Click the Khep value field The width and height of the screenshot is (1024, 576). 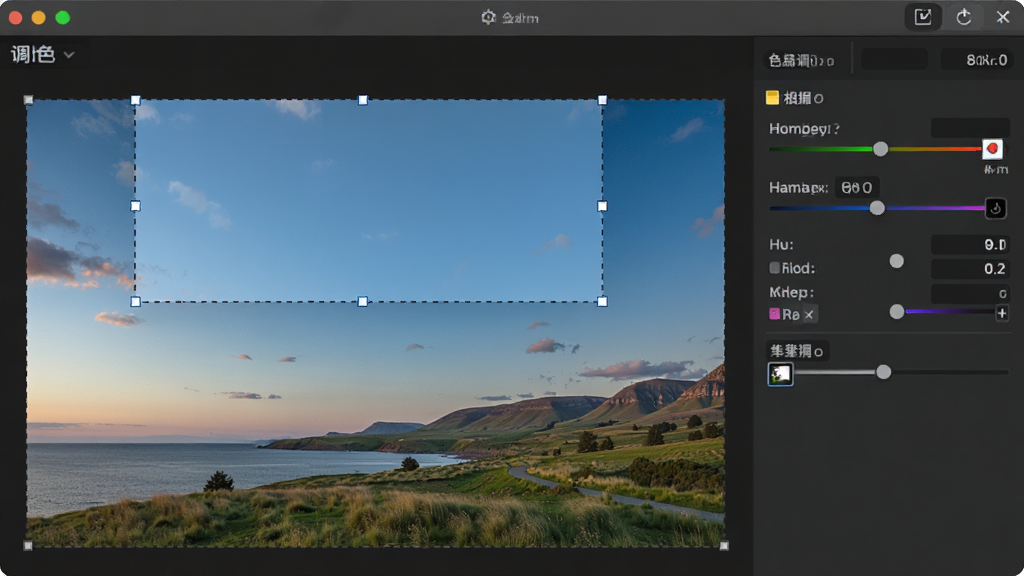pos(970,293)
